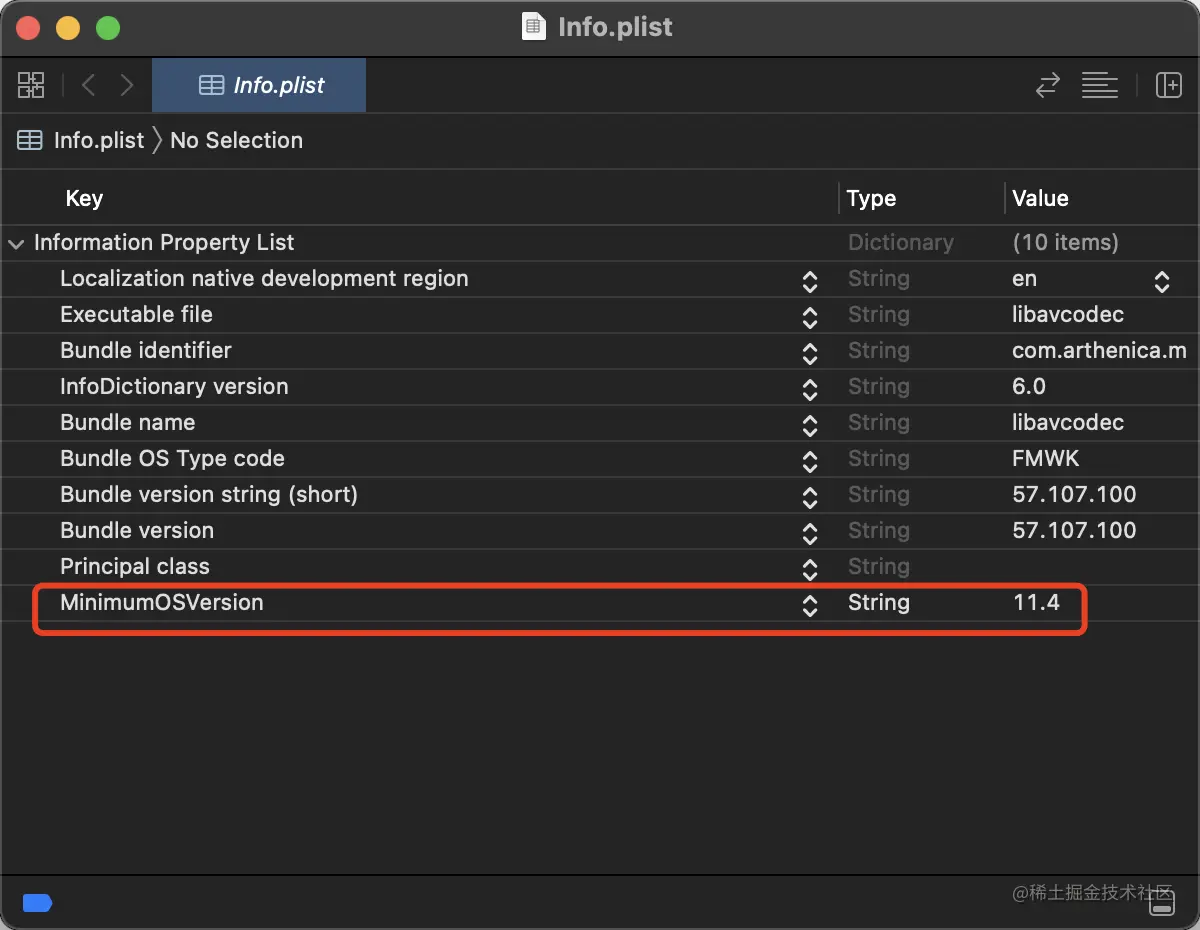Click No Selection in the jump bar
The image size is (1200, 930).
pyautogui.click(x=236, y=140)
